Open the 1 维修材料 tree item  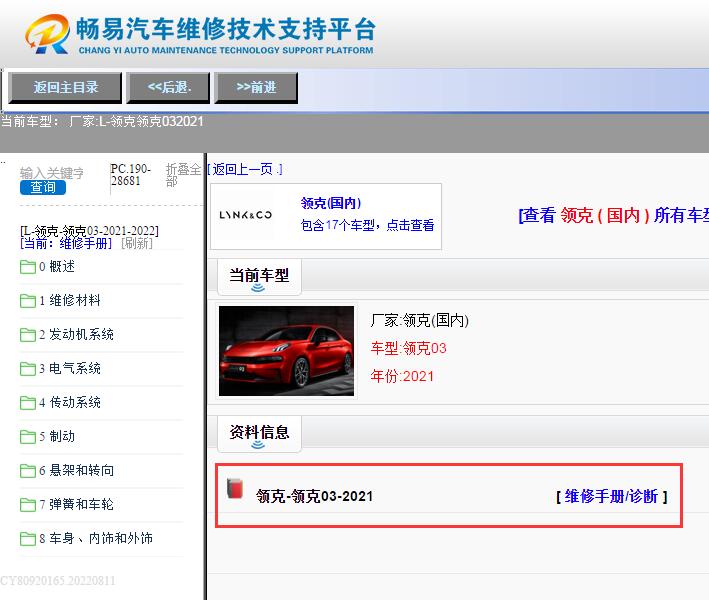[x=70, y=301]
